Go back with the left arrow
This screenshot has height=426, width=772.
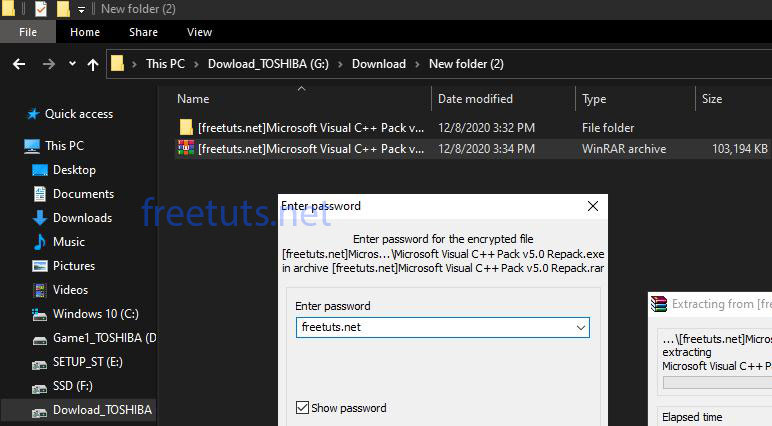[x=19, y=64]
